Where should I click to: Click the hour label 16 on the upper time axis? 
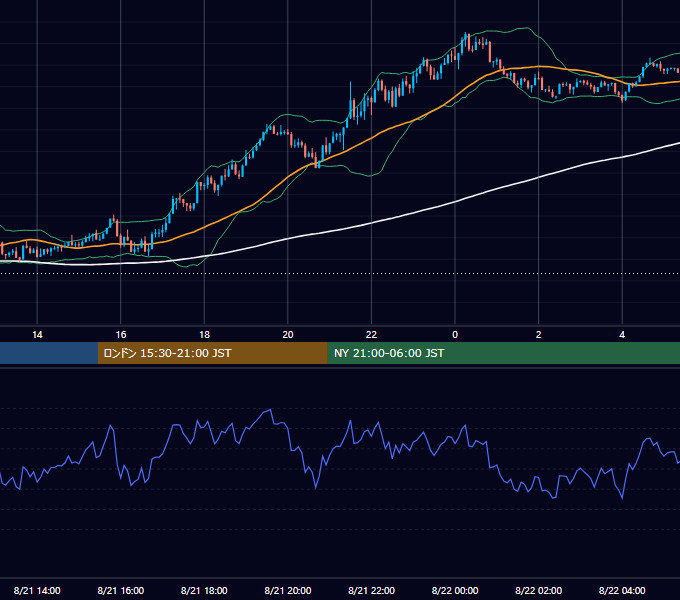coord(121,335)
